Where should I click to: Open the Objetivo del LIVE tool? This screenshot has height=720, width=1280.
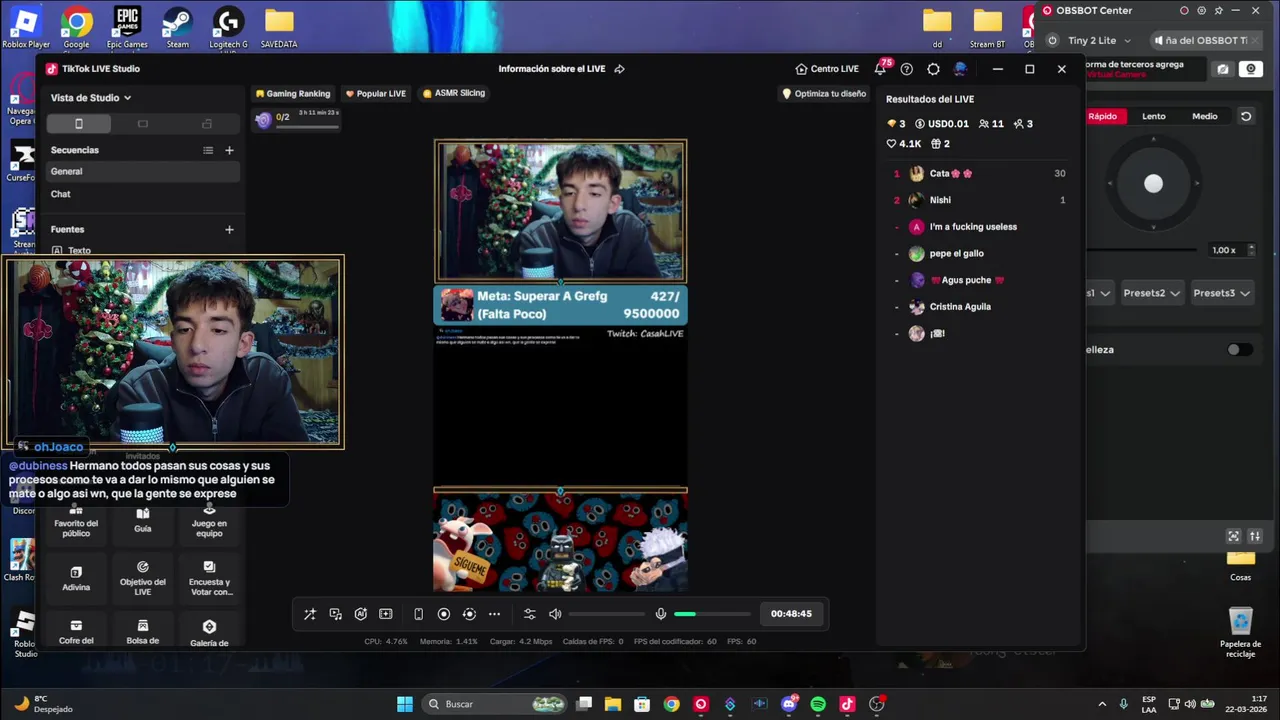[143, 579]
